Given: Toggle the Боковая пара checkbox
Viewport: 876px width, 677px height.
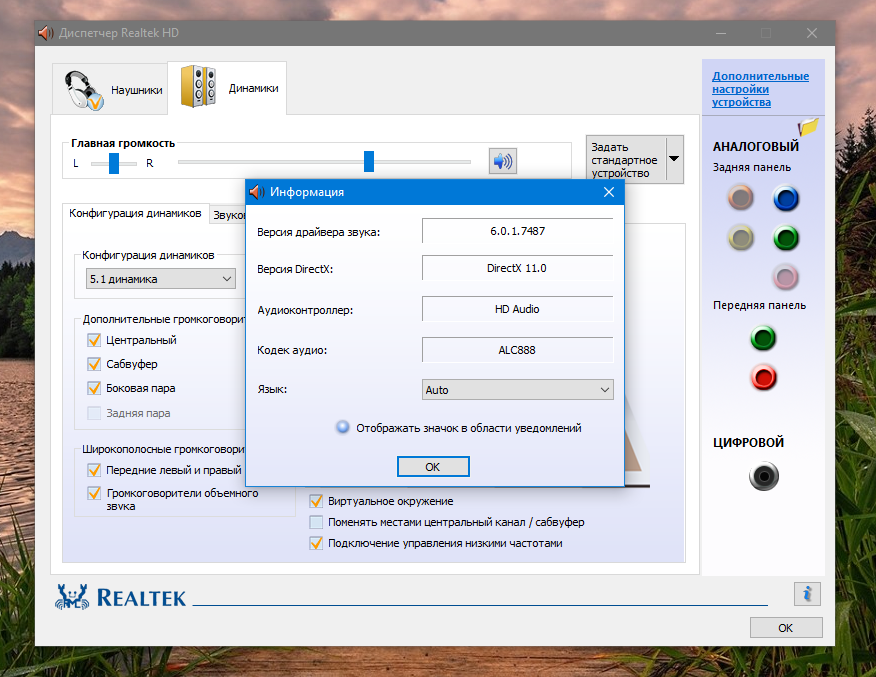Looking at the screenshot, I should 94,388.
